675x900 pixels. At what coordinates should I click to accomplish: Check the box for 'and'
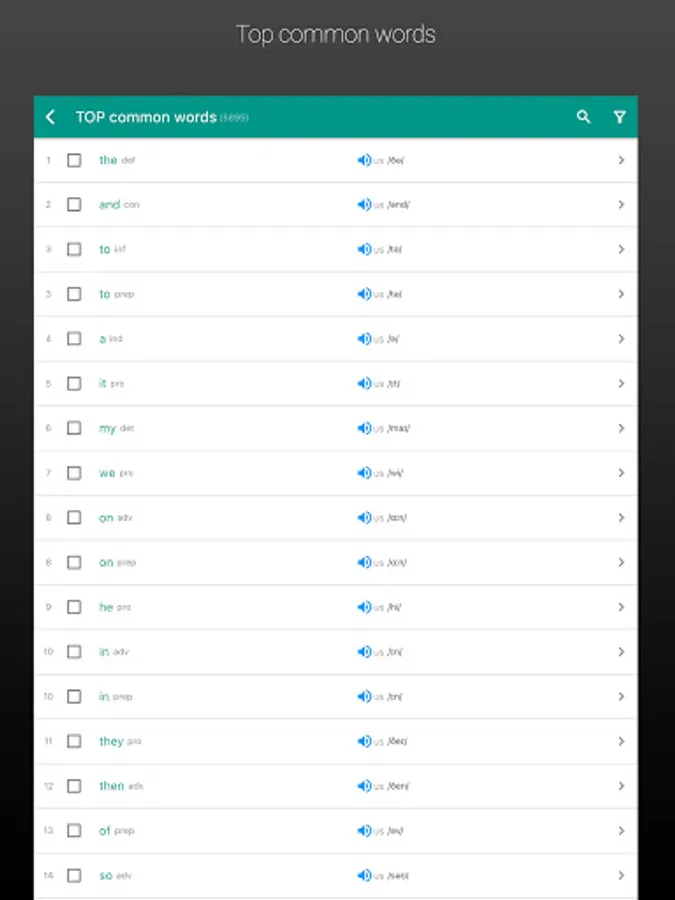tap(74, 205)
